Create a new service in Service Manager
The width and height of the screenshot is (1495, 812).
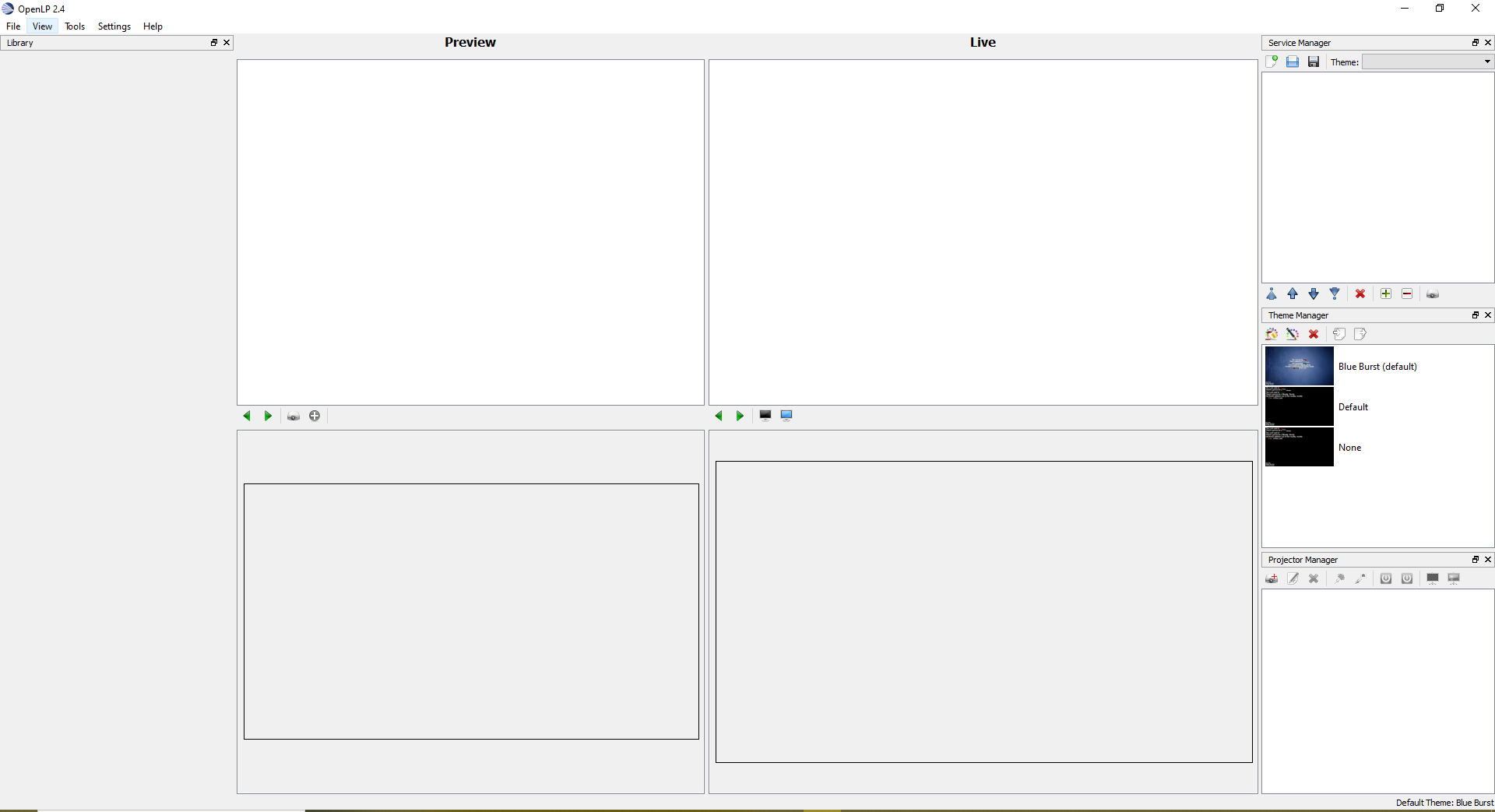pyautogui.click(x=1272, y=62)
